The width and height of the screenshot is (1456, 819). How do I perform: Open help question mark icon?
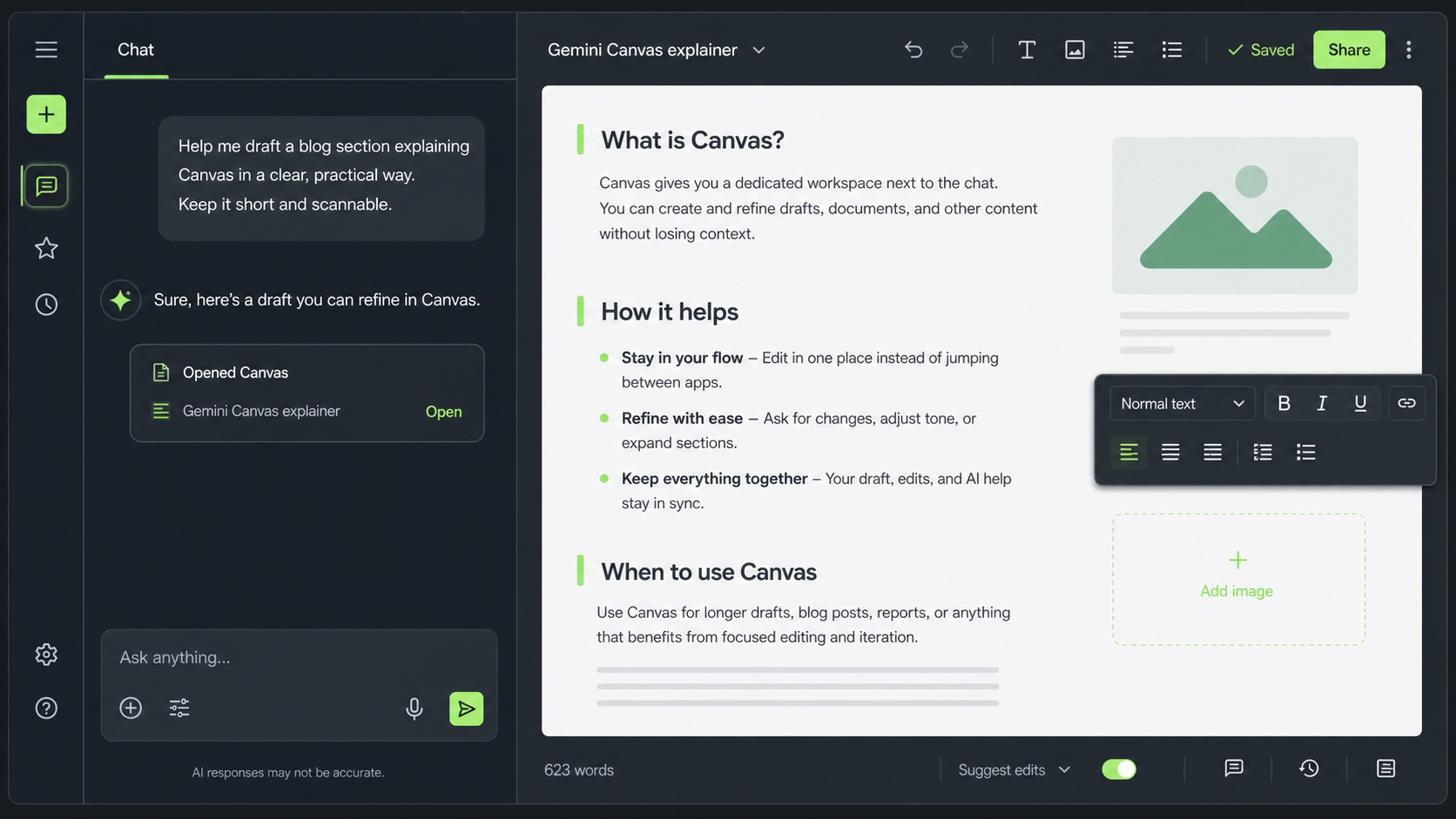click(46, 708)
